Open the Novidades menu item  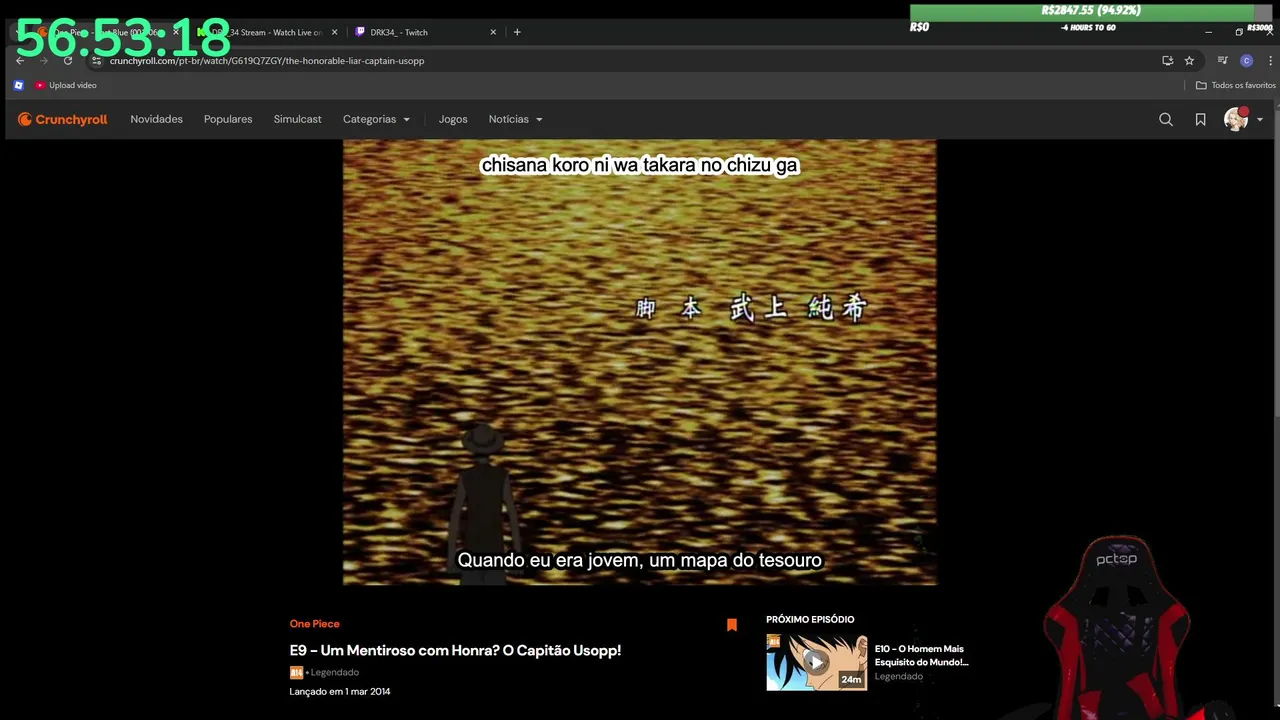pyautogui.click(x=156, y=119)
